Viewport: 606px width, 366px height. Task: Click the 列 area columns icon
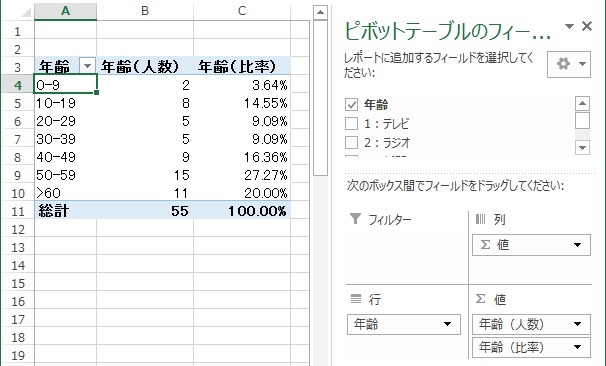[x=480, y=219]
